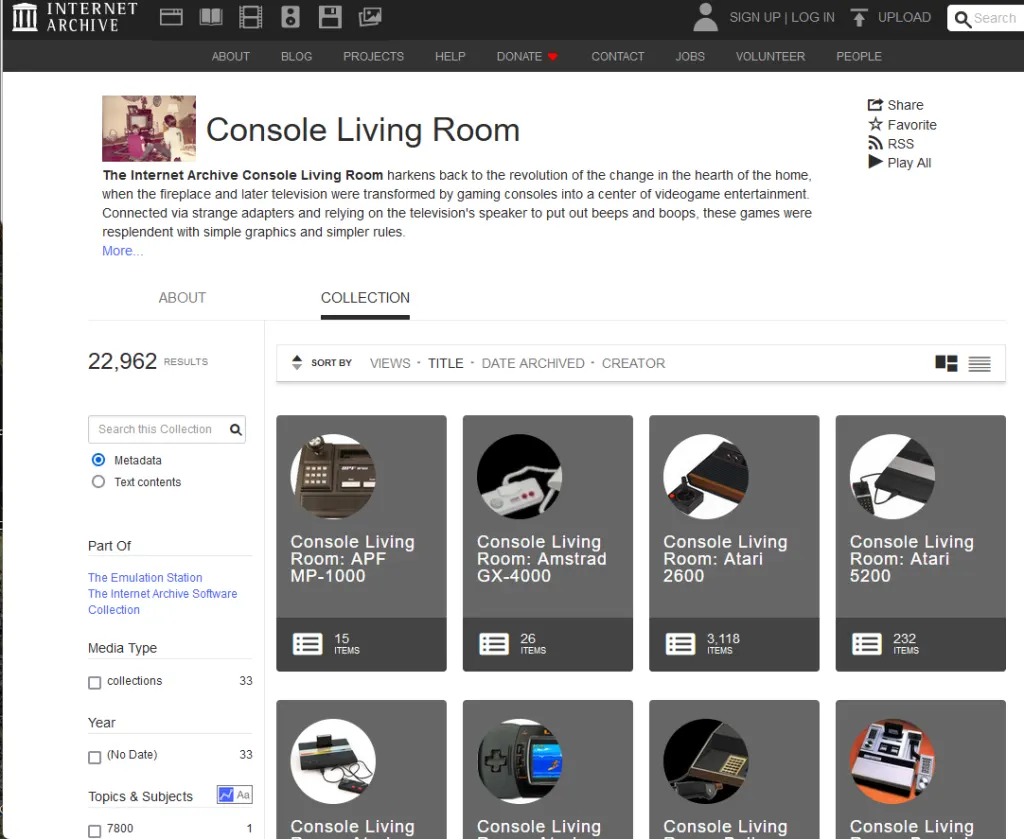
Task: Open the DATE ARCHIVED sort option
Action: click(x=533, y=363)
